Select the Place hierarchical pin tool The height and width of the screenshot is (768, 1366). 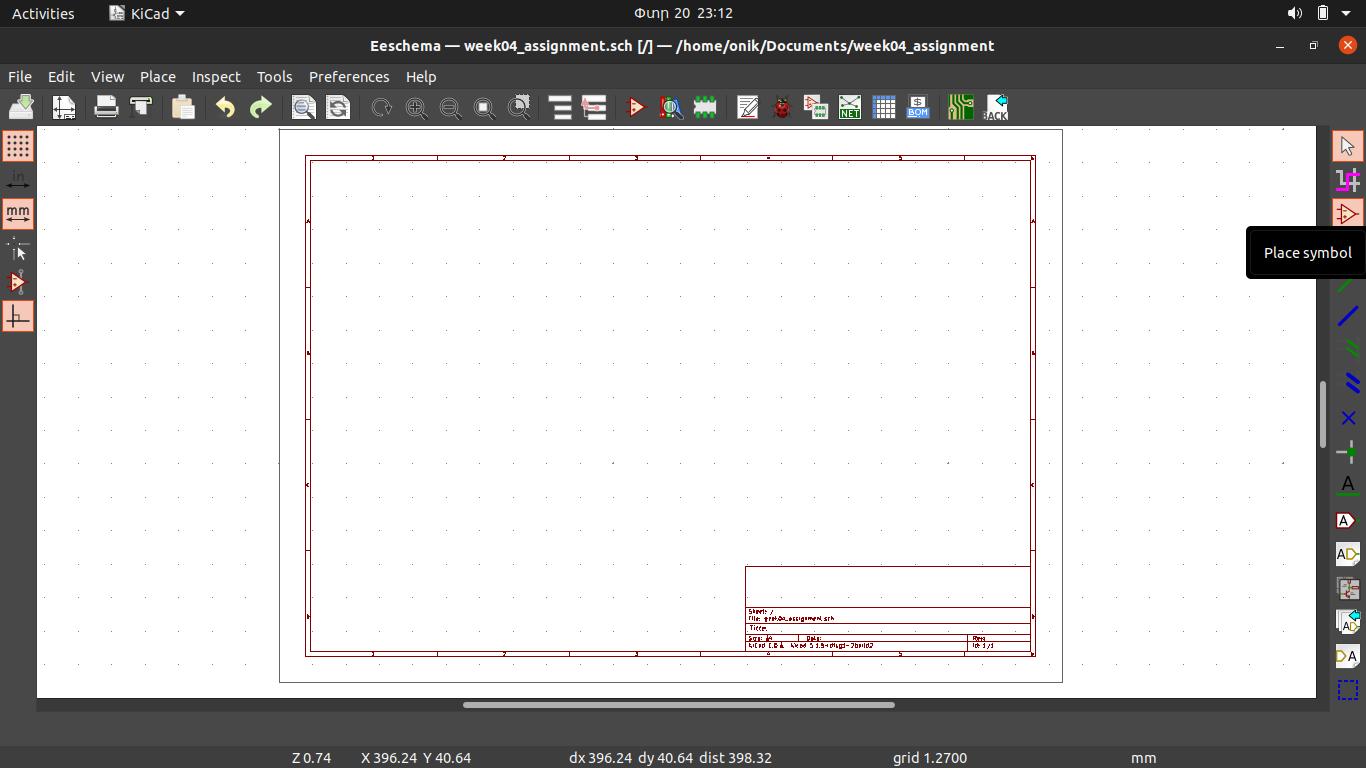click(x=1347, y=656)
